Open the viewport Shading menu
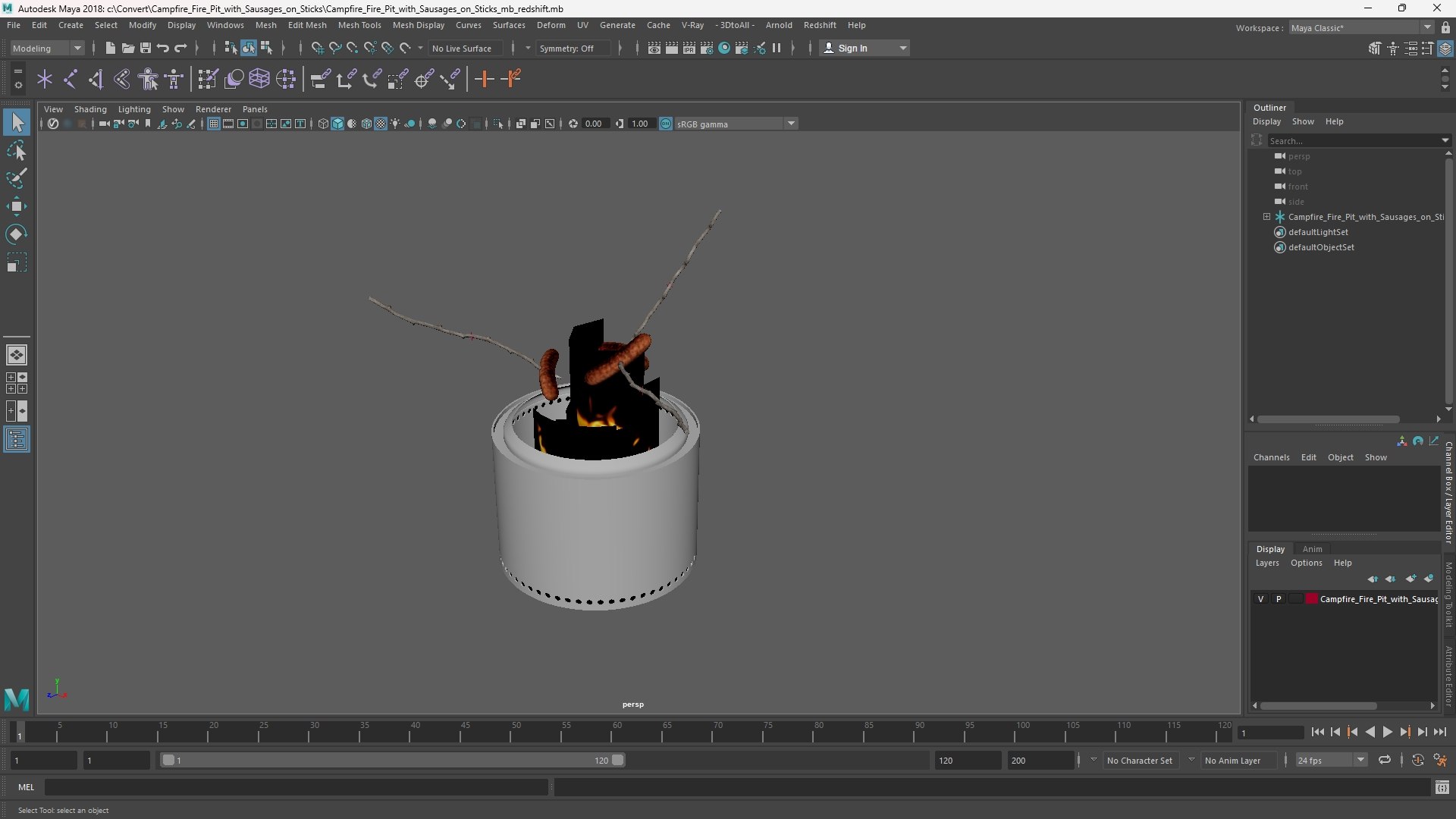 [90, 109]
